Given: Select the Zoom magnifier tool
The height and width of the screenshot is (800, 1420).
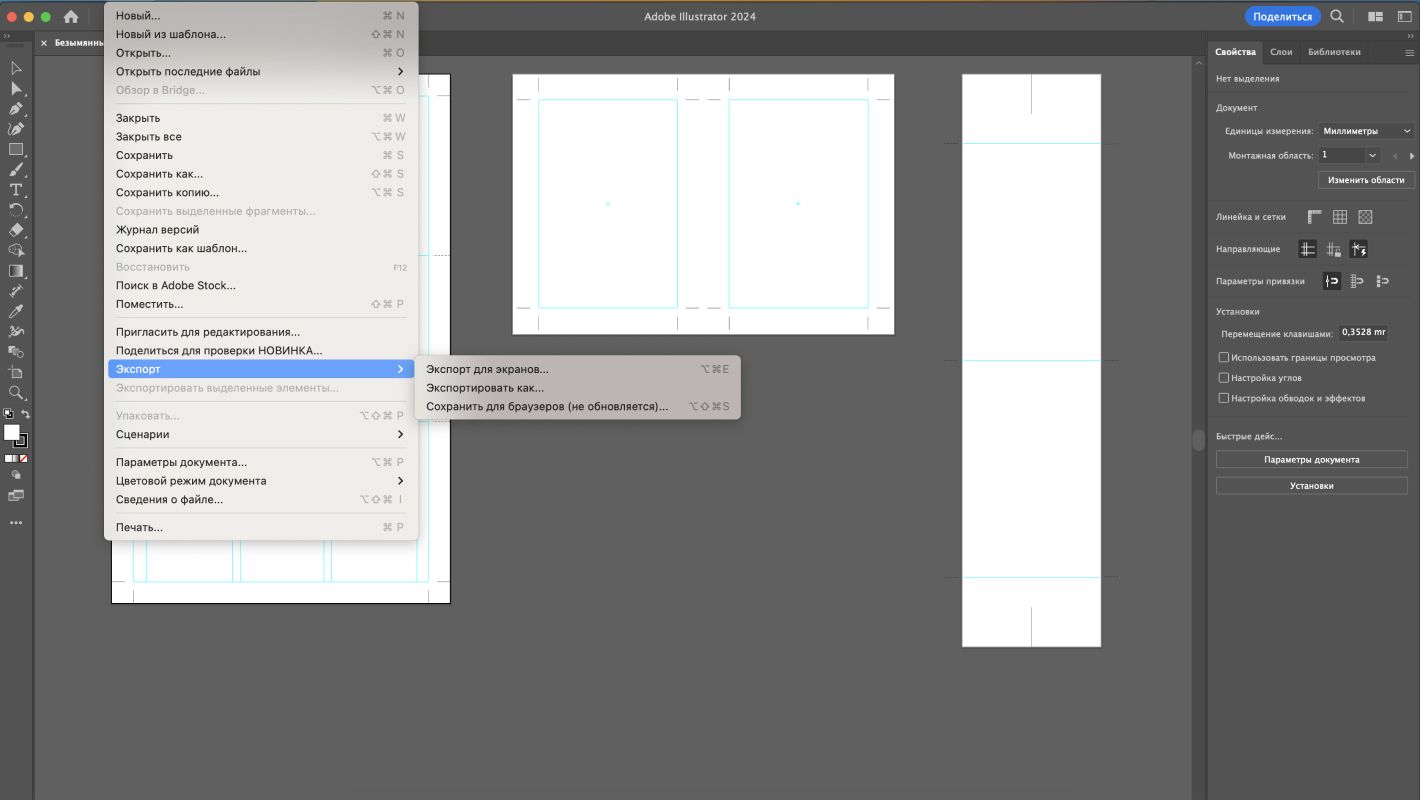Looking at the screenshot, I should 16,393.
